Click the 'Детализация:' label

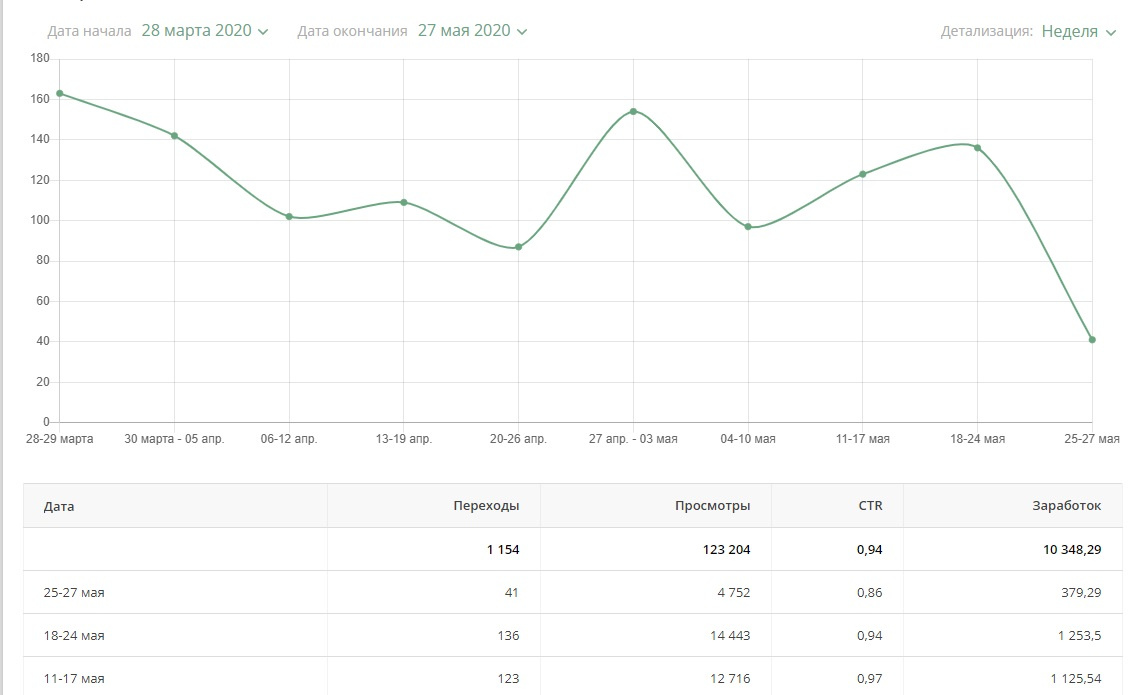pos(986,31)
